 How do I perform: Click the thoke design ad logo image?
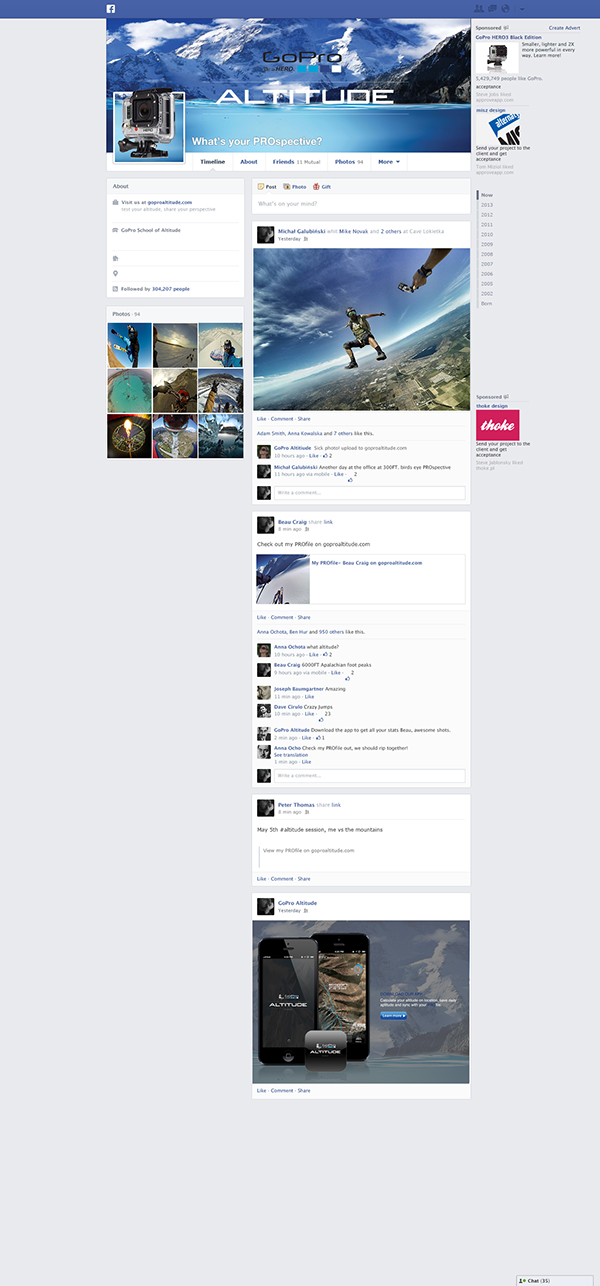tap(497, 425)
